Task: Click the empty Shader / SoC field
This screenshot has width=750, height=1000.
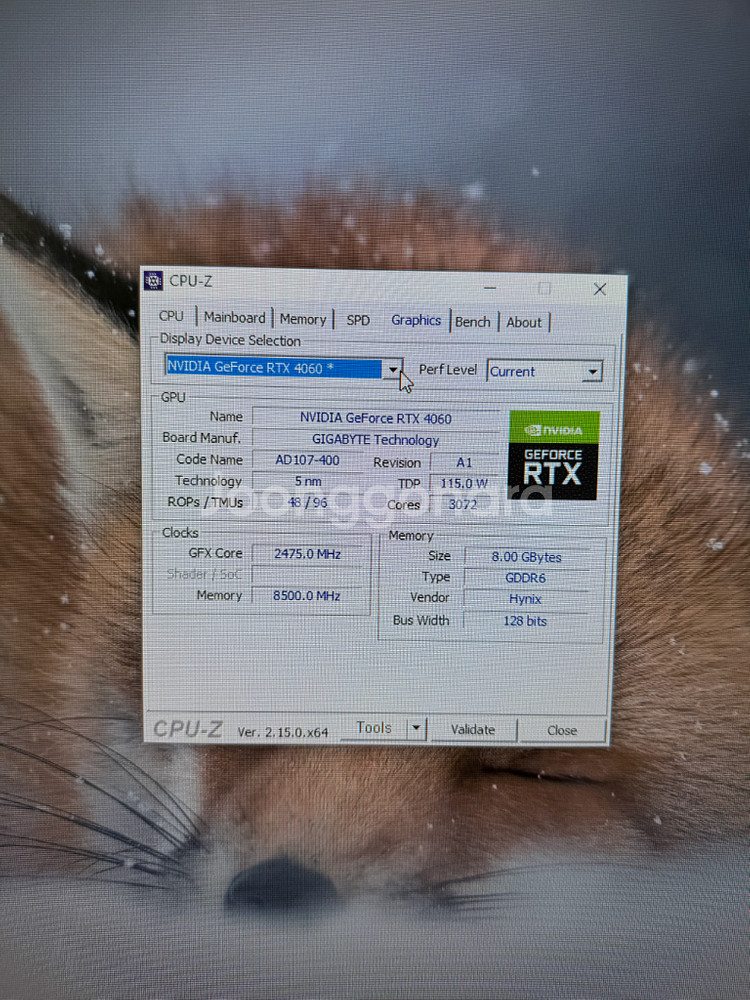Action: [x=307, y=575]
